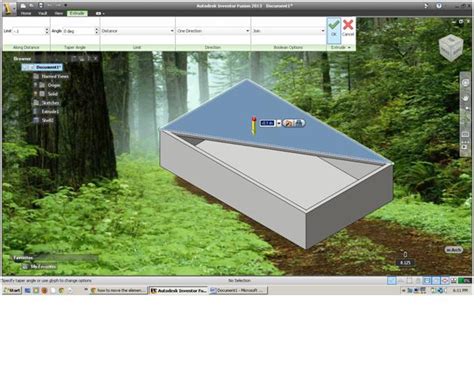Switch to the Home ribbon tab
Screen dimensions: 474x378
click(26, 13)
